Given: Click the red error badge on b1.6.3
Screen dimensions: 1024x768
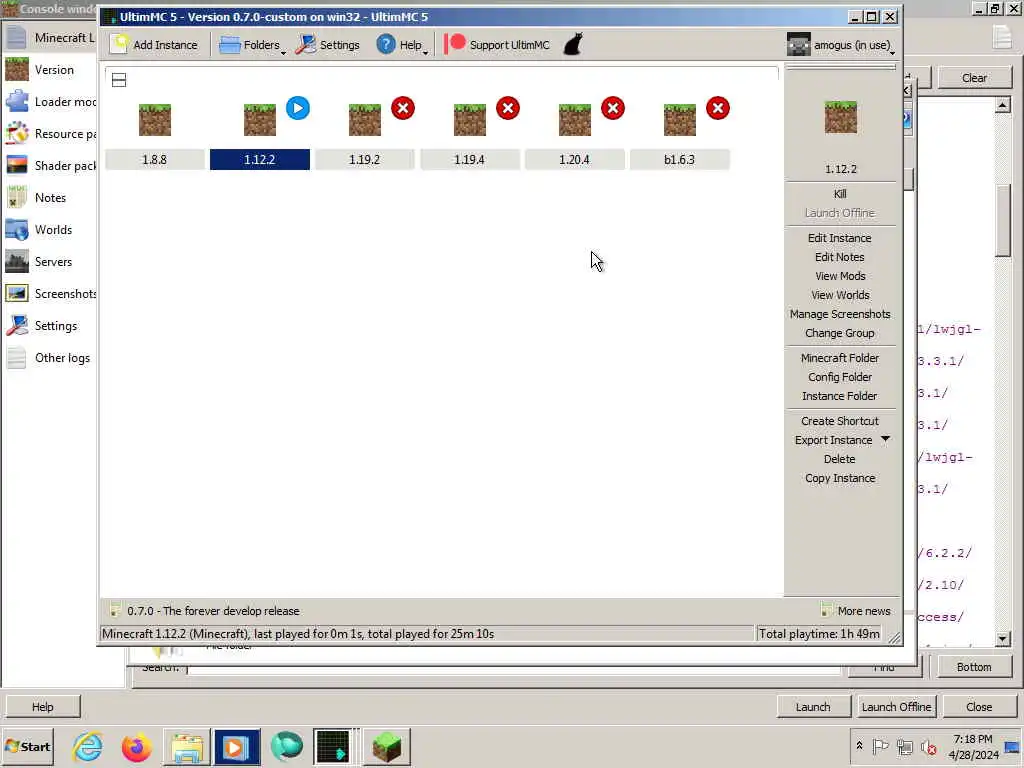Looking at the screenshot, I should tap(718, 108).
